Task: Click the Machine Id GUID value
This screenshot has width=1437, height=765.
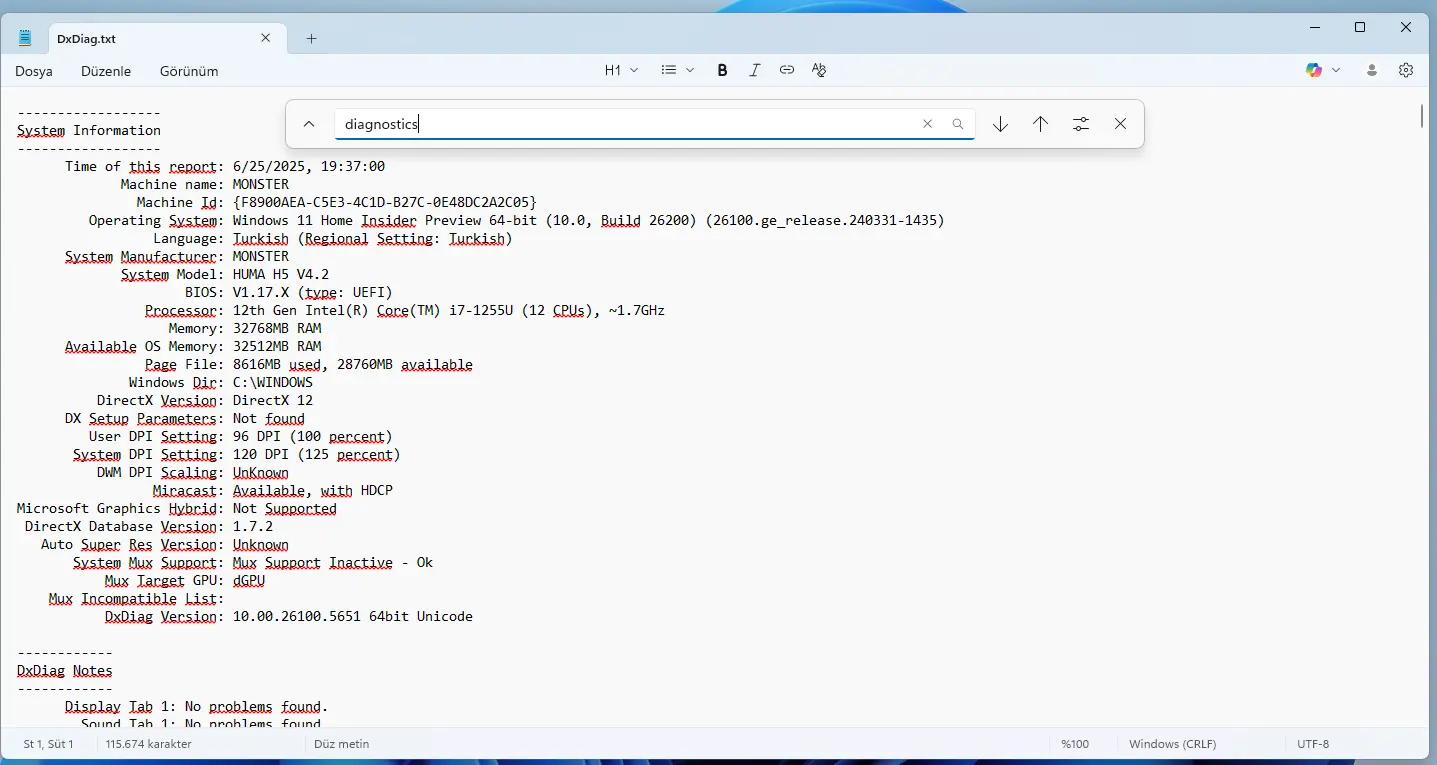Action: pyautogui.click(x=385, y=202)
